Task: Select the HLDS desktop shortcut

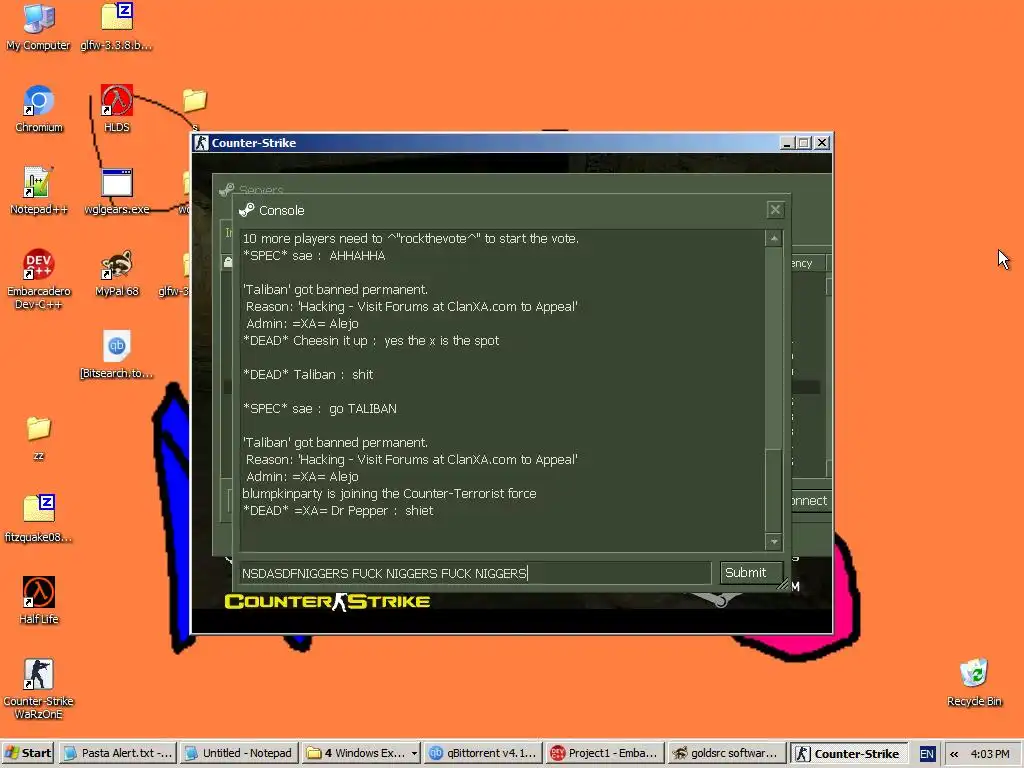Action: tap(117, 108)
